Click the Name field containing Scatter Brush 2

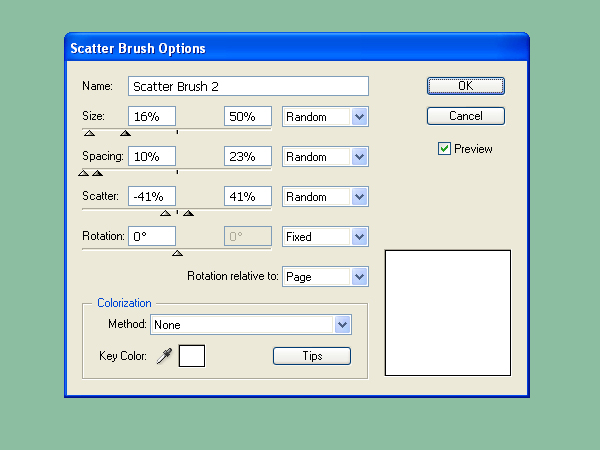click(x=248, y=86)
